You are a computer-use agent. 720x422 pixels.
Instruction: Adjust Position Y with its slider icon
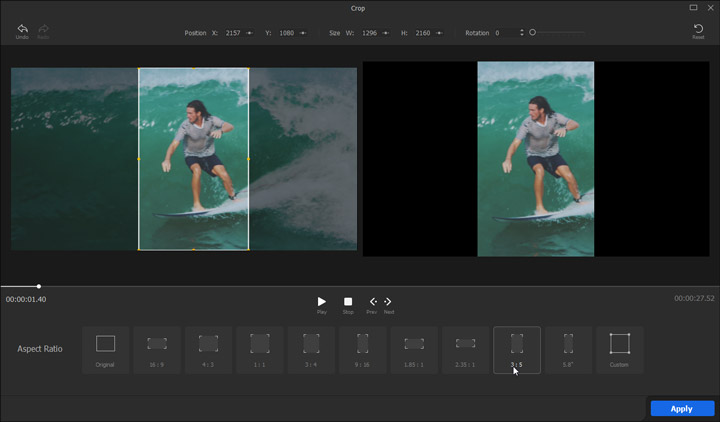click(303, 33)
